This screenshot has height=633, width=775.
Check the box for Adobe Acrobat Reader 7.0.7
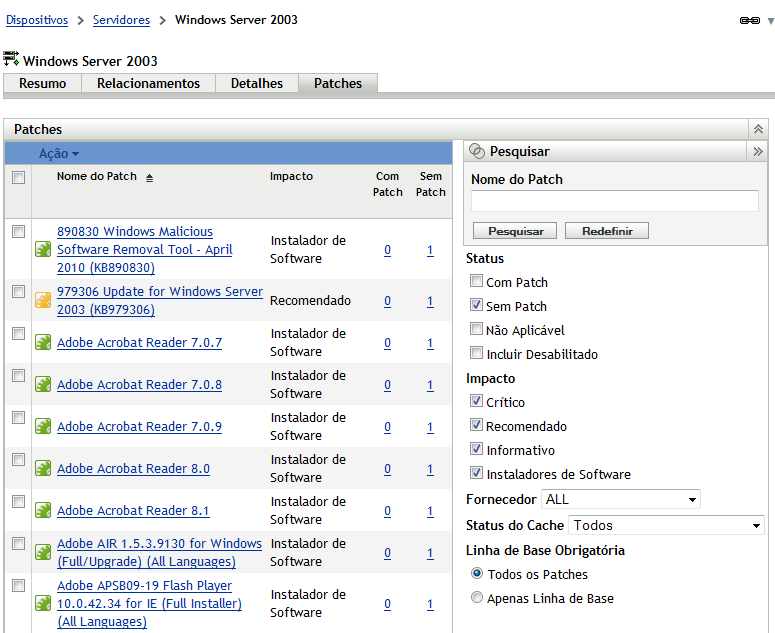pyautogui.click(x=18, y=333)
